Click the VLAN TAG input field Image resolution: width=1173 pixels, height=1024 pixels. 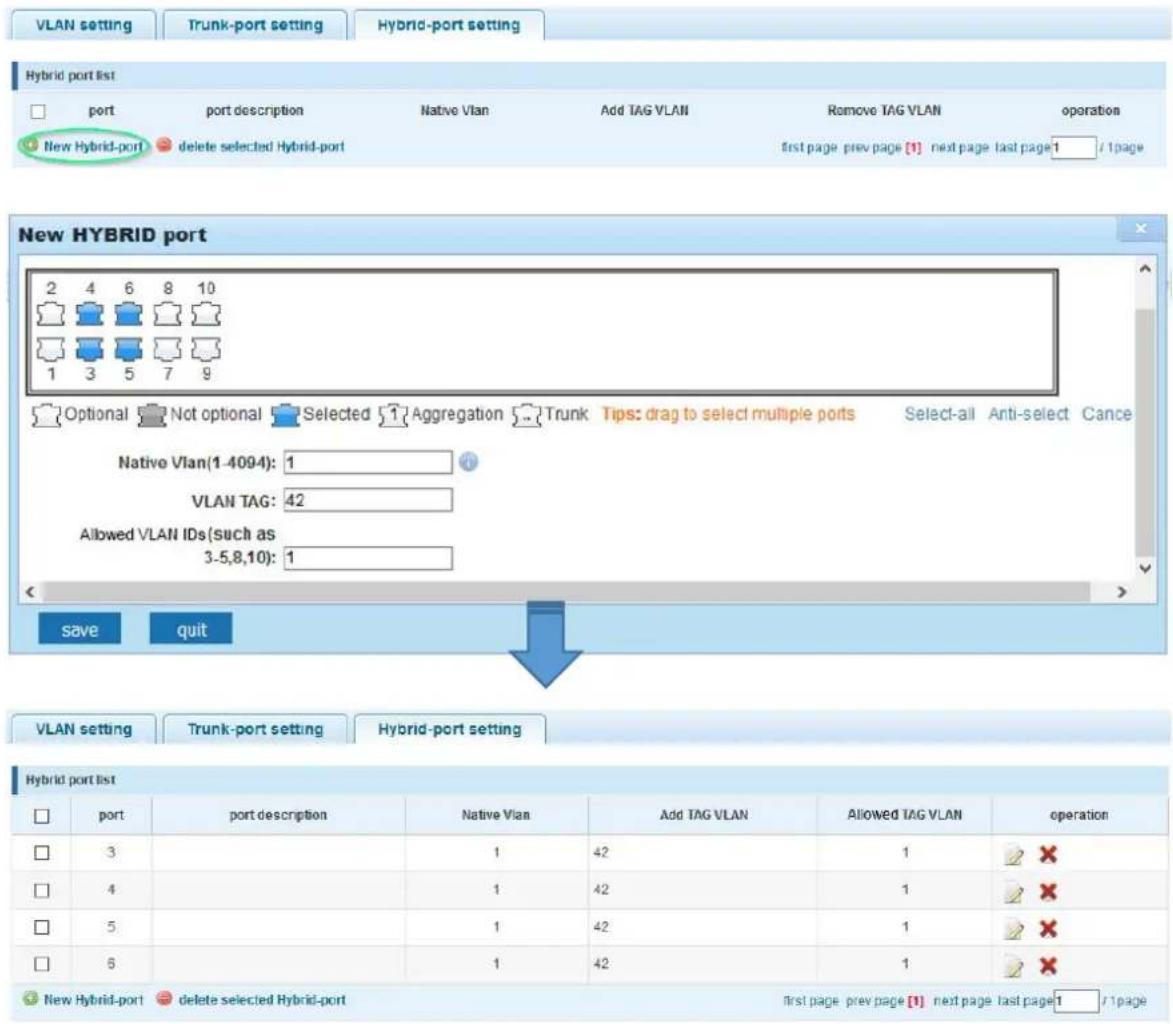coord(368,500)
